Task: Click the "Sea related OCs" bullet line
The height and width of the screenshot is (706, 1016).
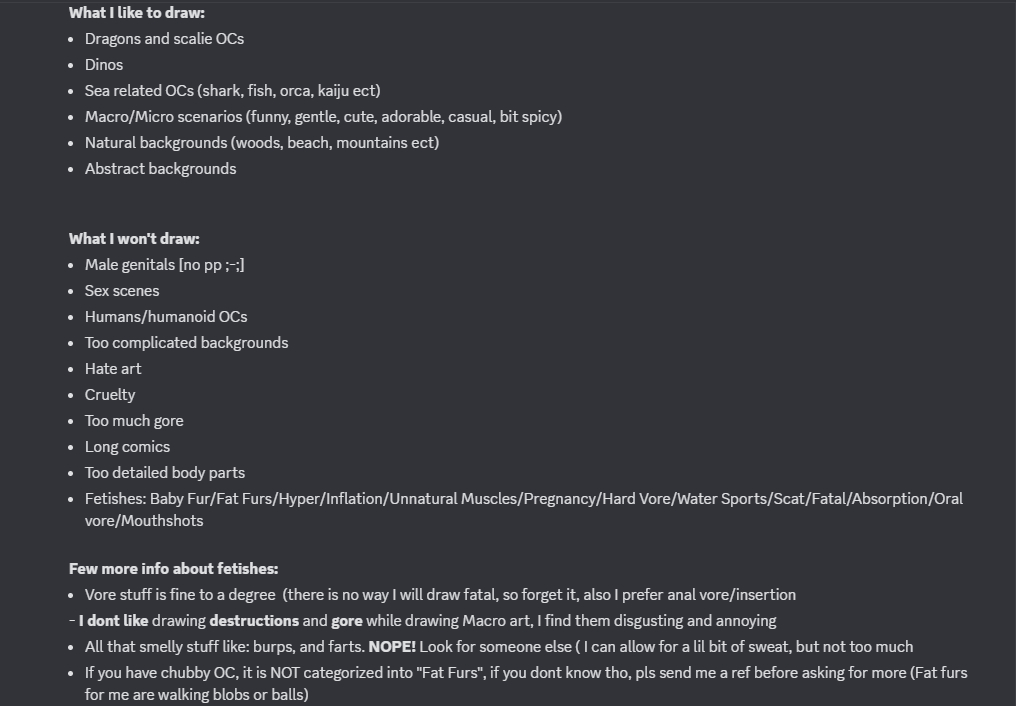Action: pos(232,91)
